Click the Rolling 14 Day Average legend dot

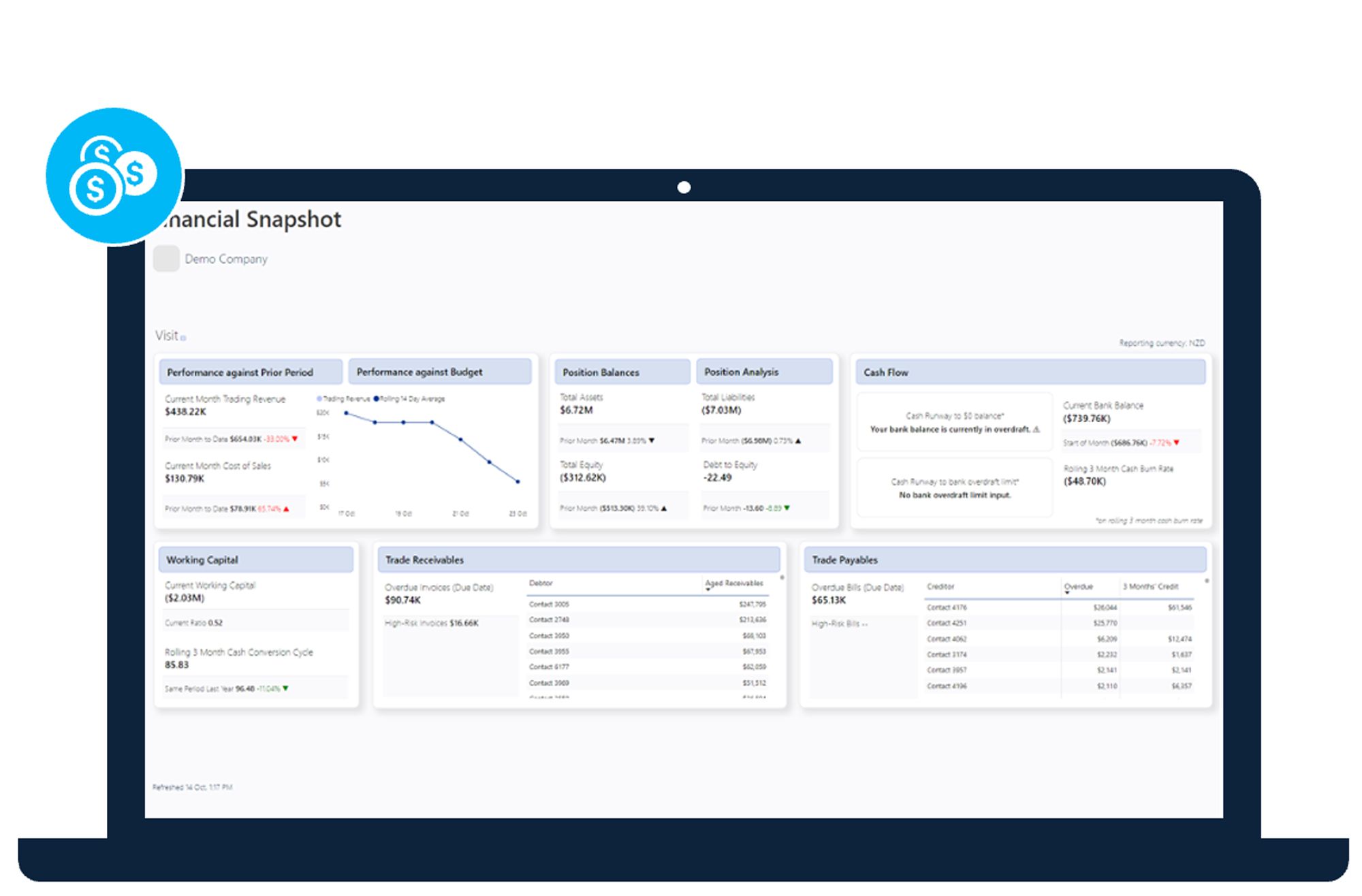pos(376,399)
